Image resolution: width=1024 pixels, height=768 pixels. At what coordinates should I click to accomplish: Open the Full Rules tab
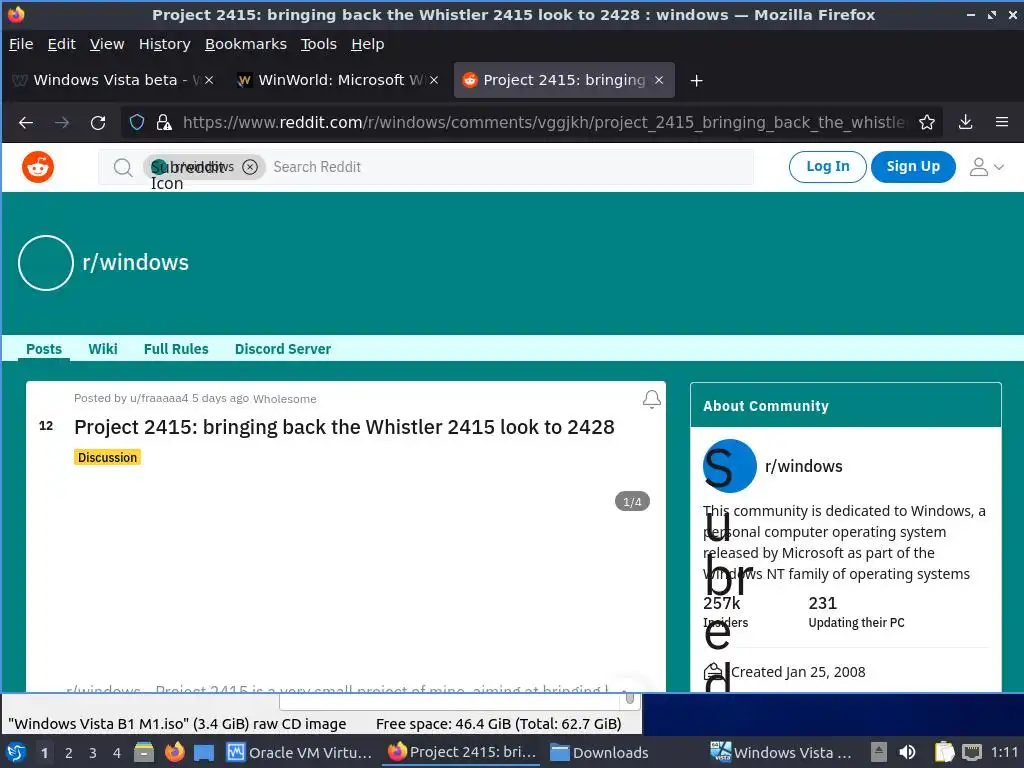click(x=176, y=349)
